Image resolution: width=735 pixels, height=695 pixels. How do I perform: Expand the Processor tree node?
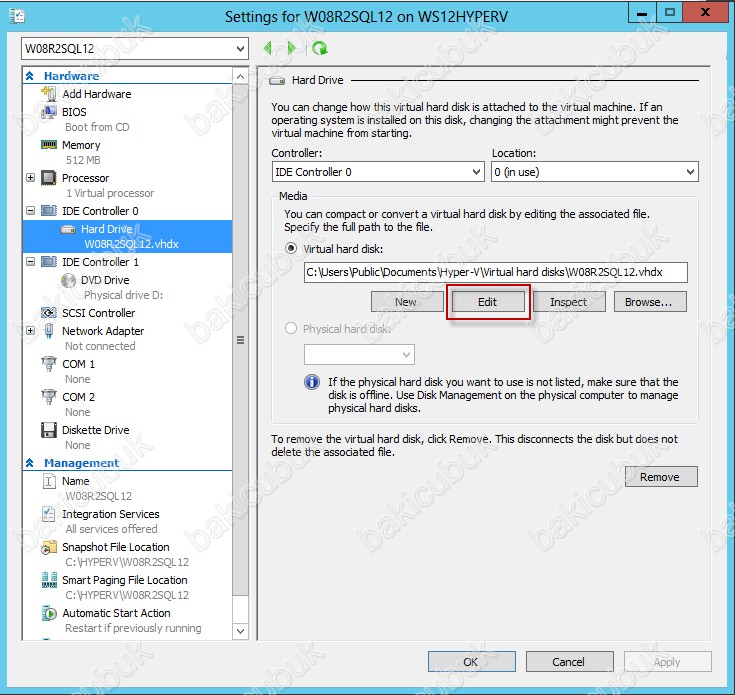[30, 178]
